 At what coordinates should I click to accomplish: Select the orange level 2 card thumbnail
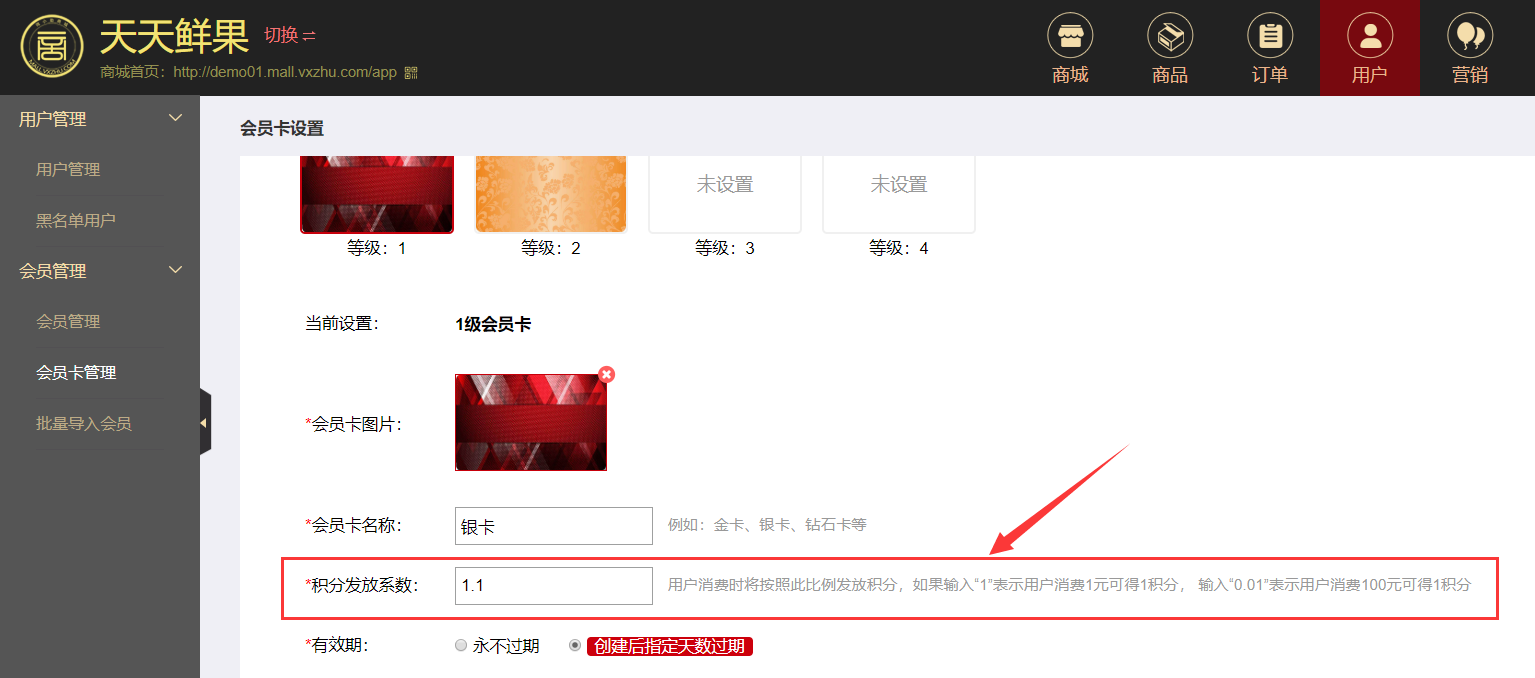pos(551,194)
